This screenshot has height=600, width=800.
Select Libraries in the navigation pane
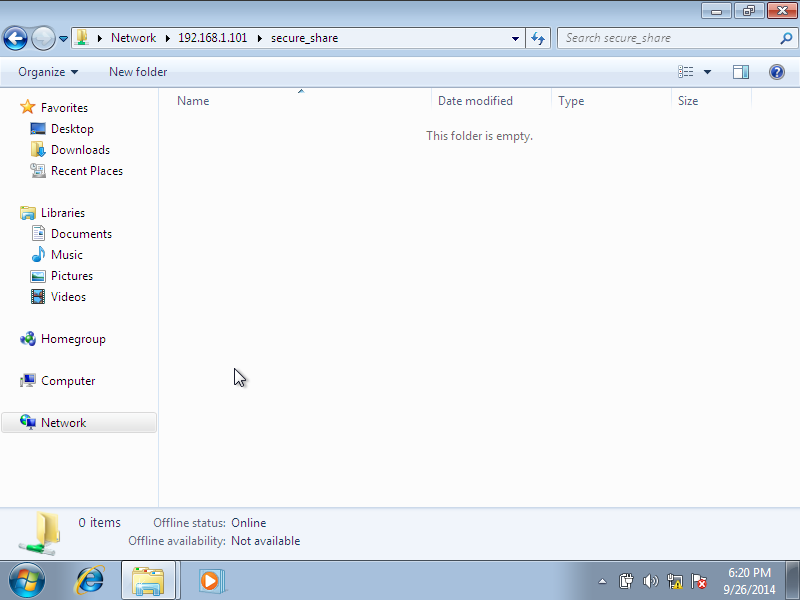[x=63, y=213]
